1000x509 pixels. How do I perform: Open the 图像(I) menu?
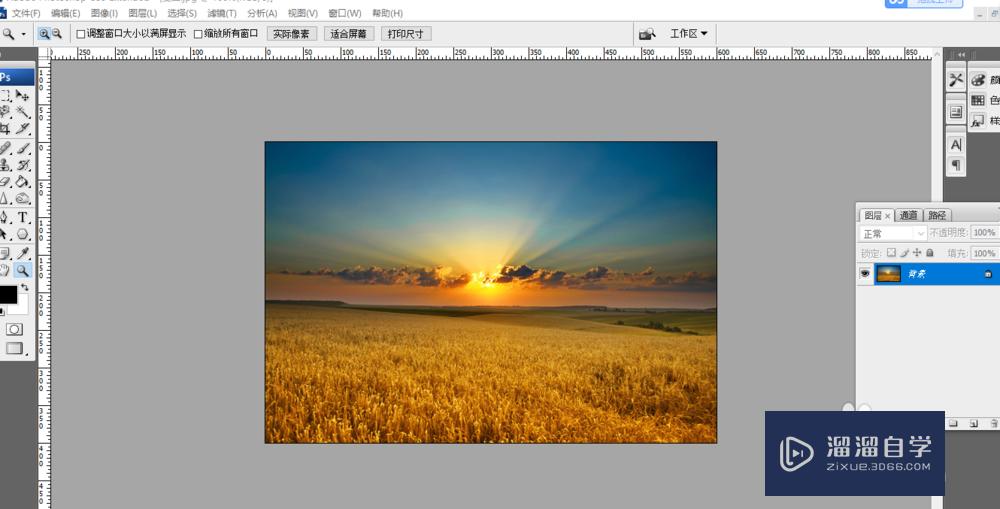click(x=104, y=13)
